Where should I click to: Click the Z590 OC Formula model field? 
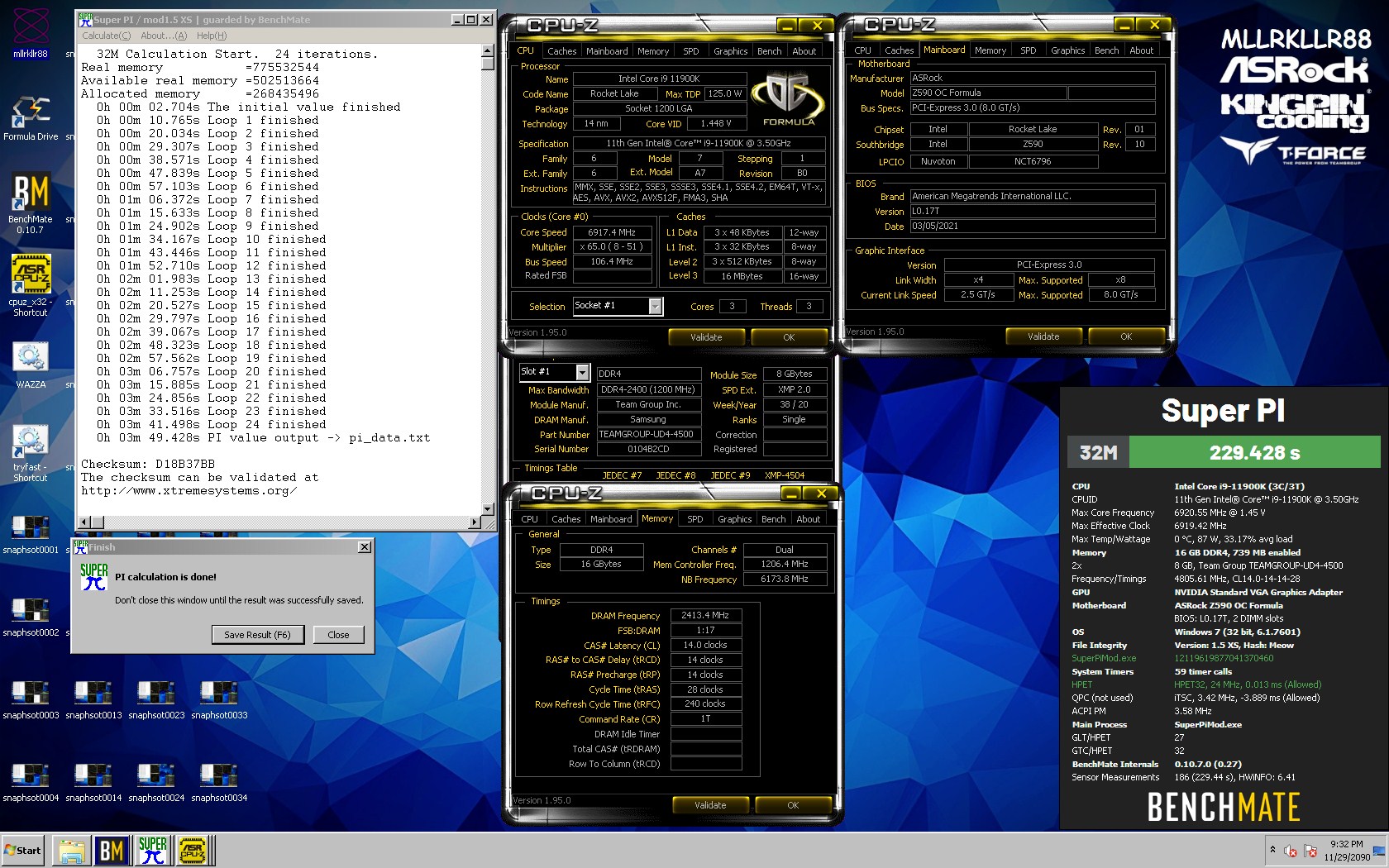point(988,93)
